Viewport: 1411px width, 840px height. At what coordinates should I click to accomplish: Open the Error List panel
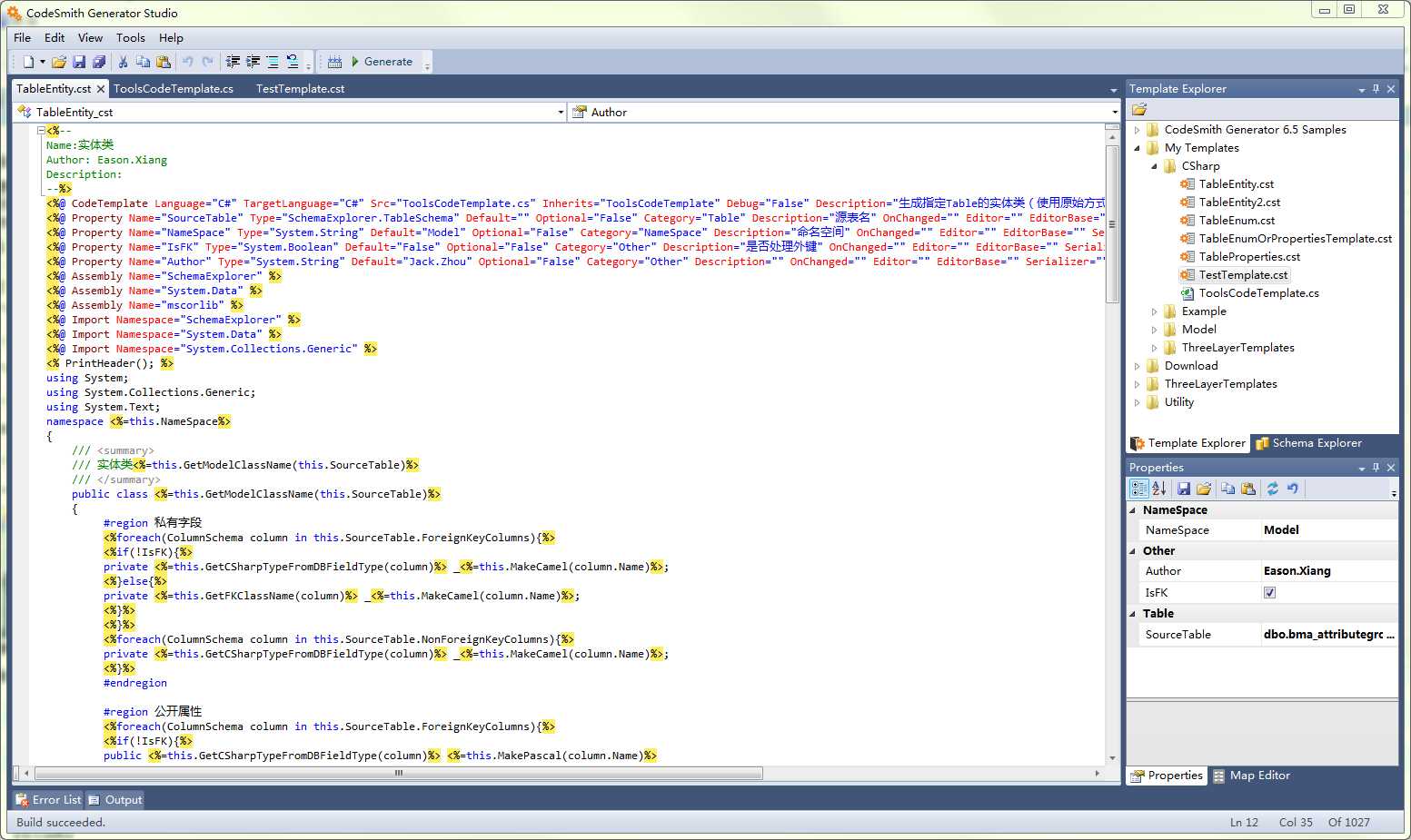tap(48, 800)
